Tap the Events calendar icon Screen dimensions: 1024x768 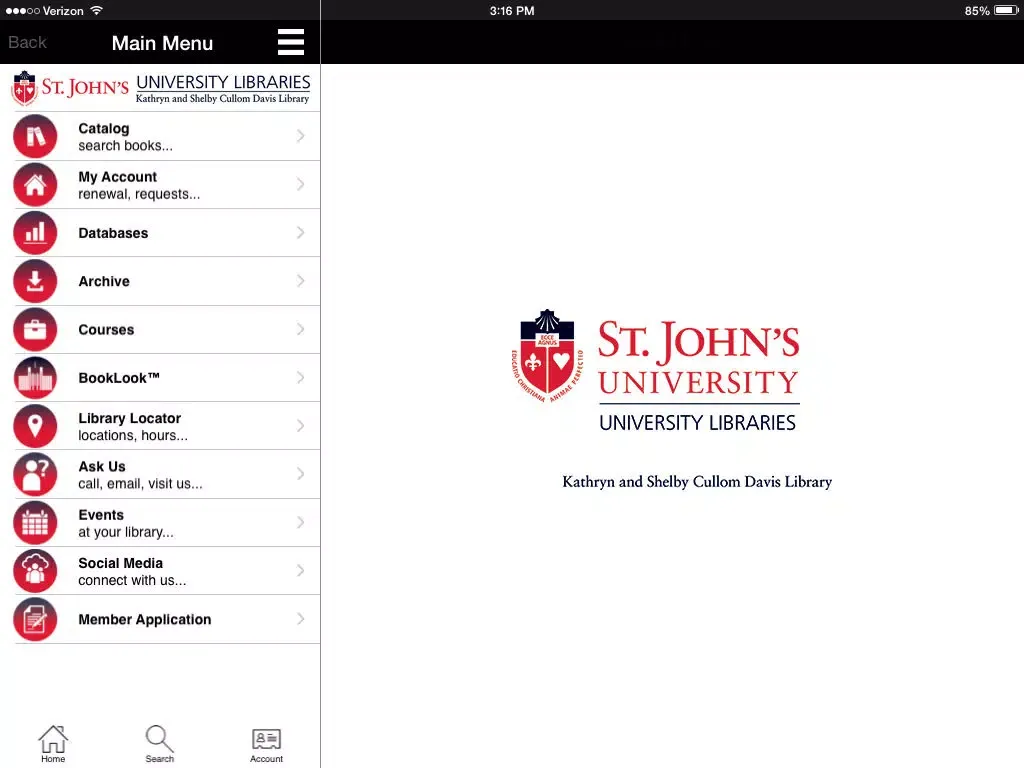pyautogui.click(x=35, y=523)
